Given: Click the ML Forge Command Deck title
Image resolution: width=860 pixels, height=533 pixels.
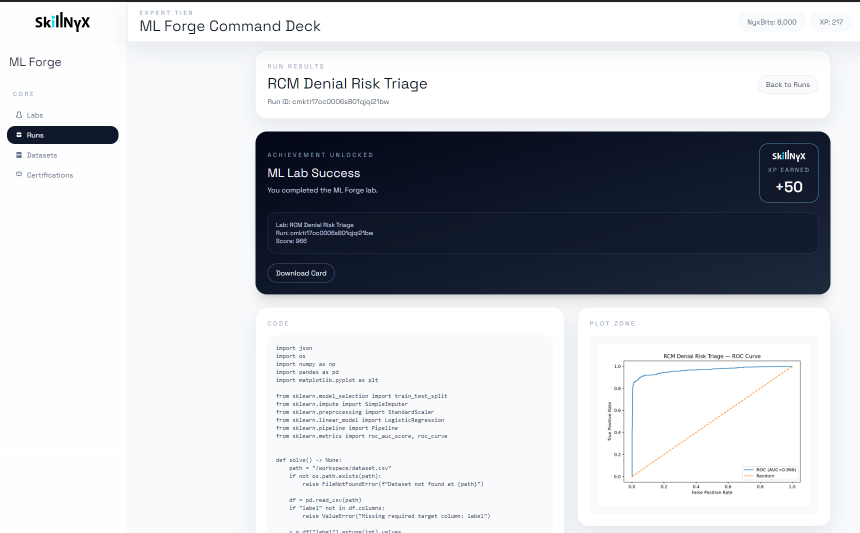Looking at the screenshot, I should pos(230,26).
